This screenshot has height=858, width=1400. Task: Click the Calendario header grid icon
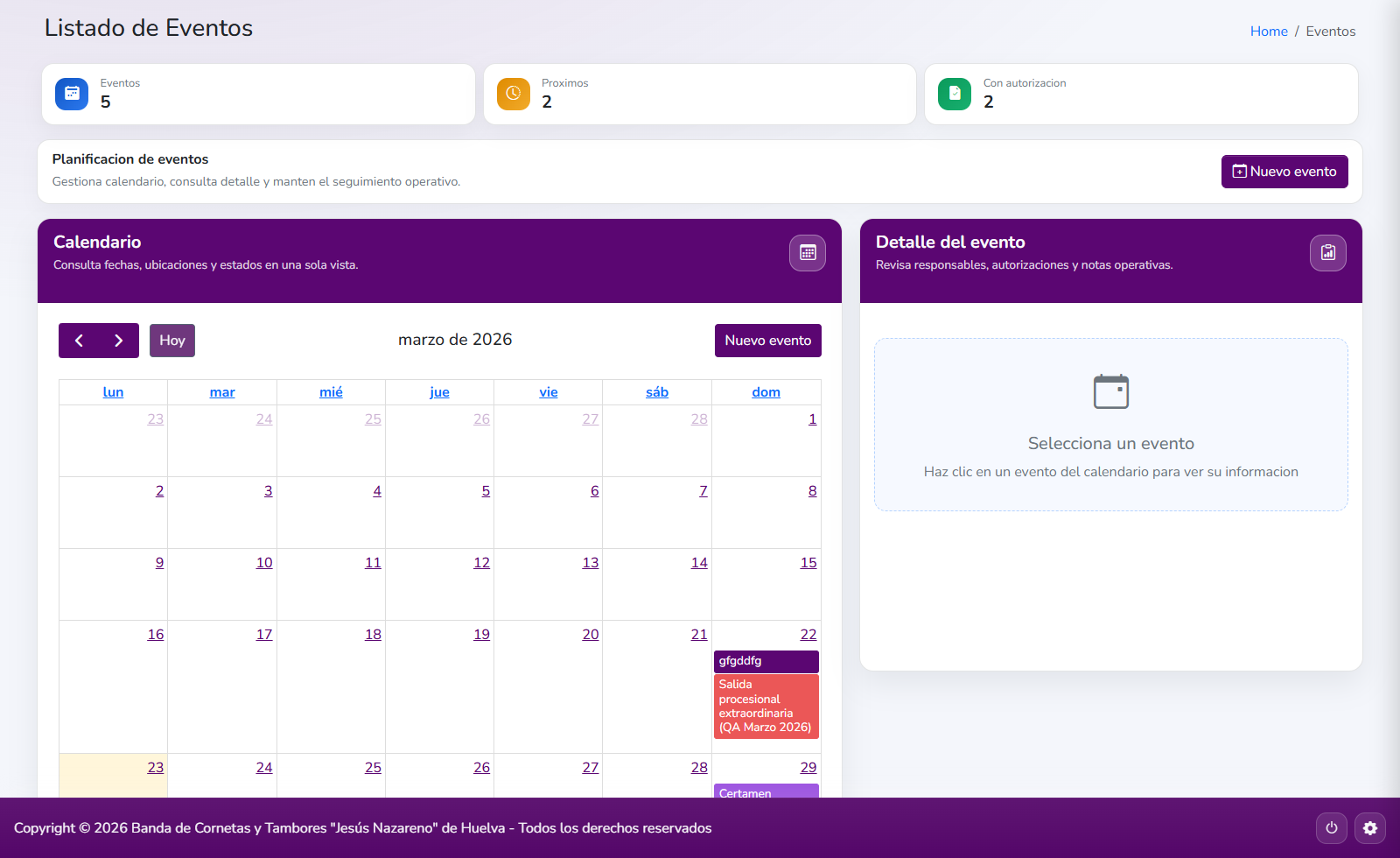coord(807,253)
